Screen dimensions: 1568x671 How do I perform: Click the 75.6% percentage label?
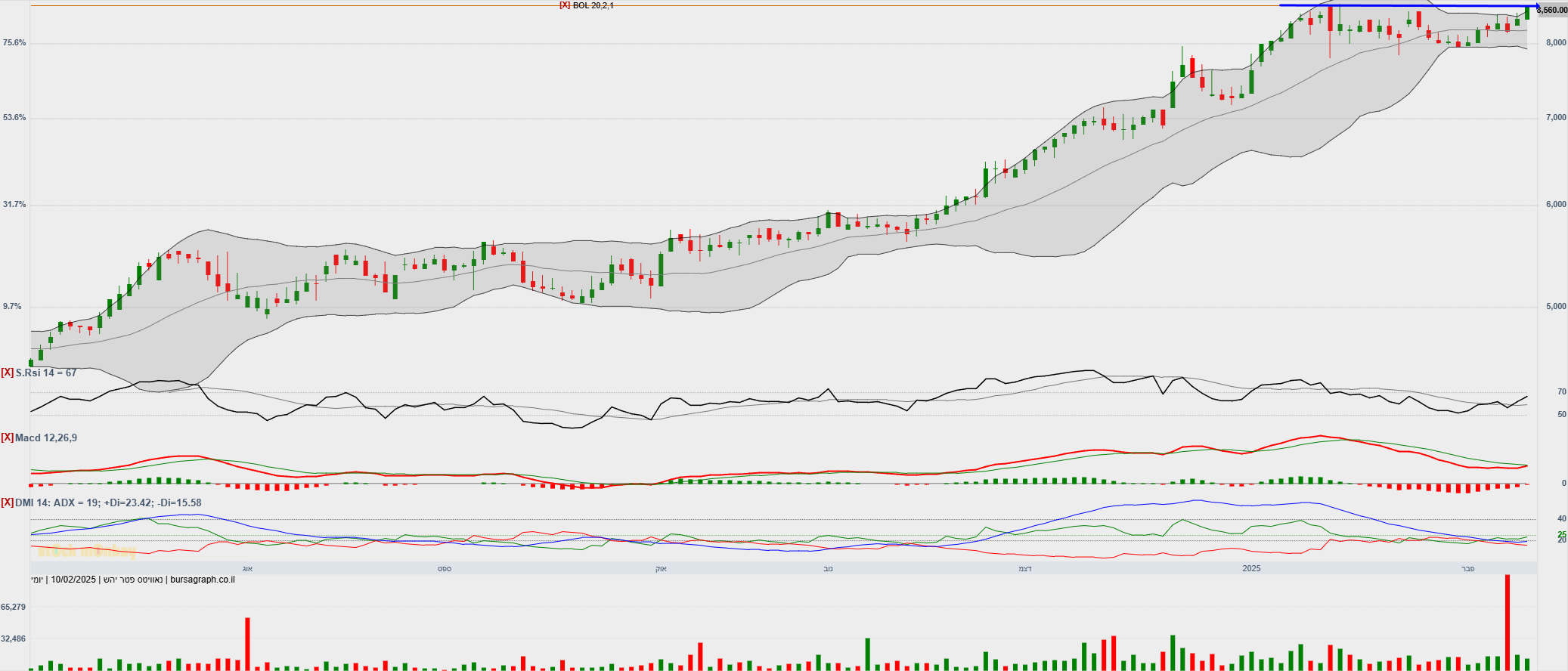point(14,42)
